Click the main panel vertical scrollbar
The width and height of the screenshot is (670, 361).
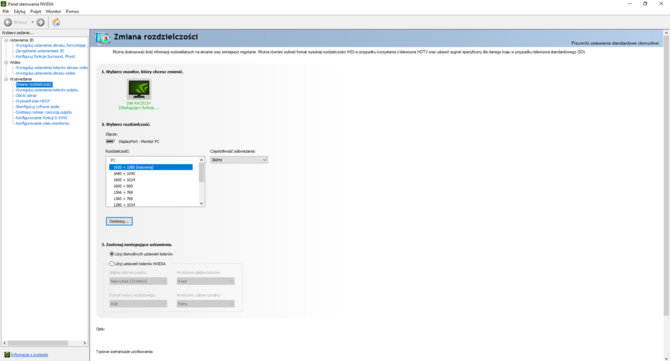point(666,176)
